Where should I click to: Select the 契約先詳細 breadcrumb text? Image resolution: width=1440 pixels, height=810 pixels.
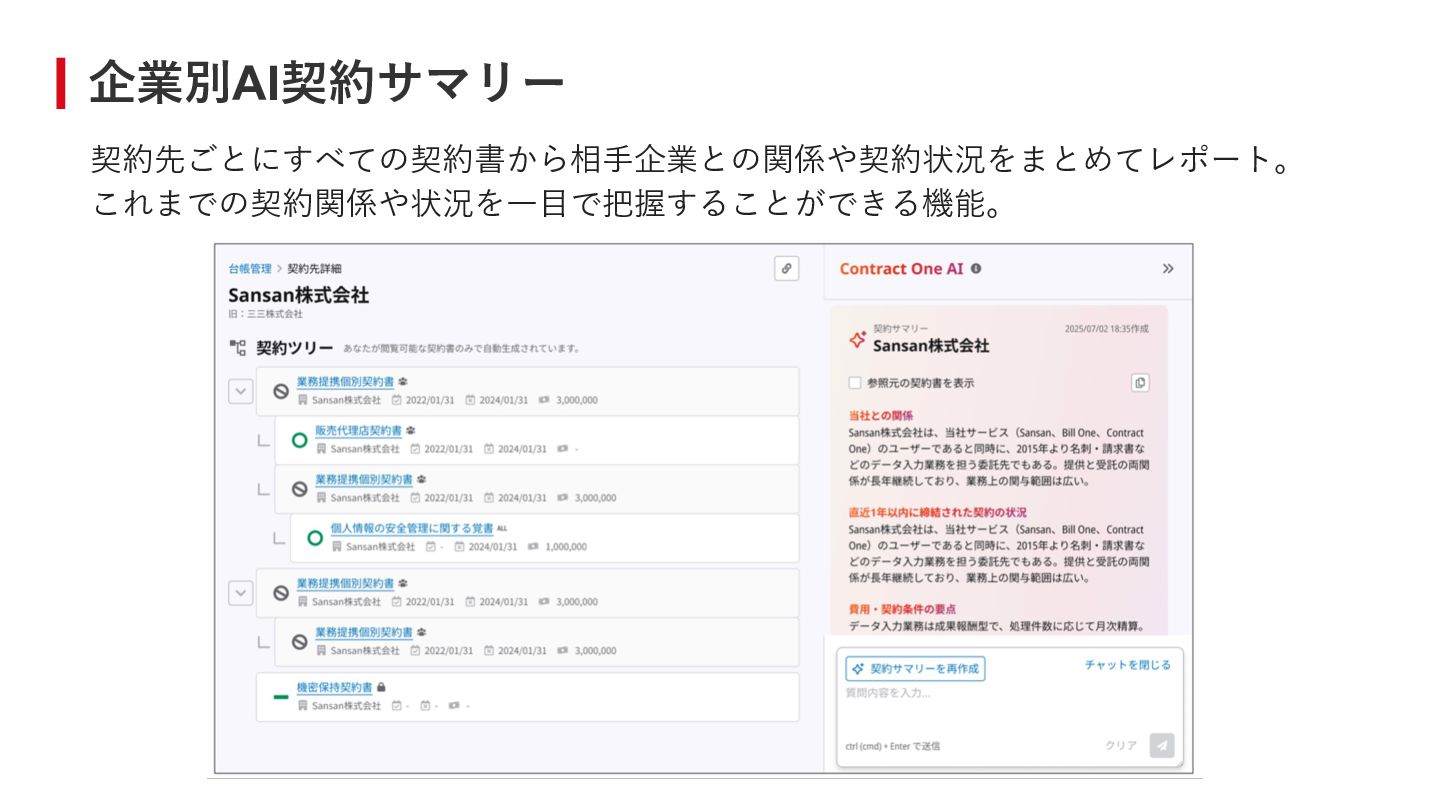314,269
